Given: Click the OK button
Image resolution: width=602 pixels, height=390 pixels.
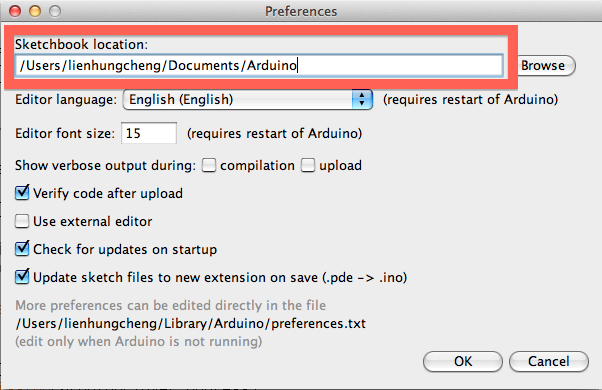Looking at the screenshot, I should click(x=463, y=362).
